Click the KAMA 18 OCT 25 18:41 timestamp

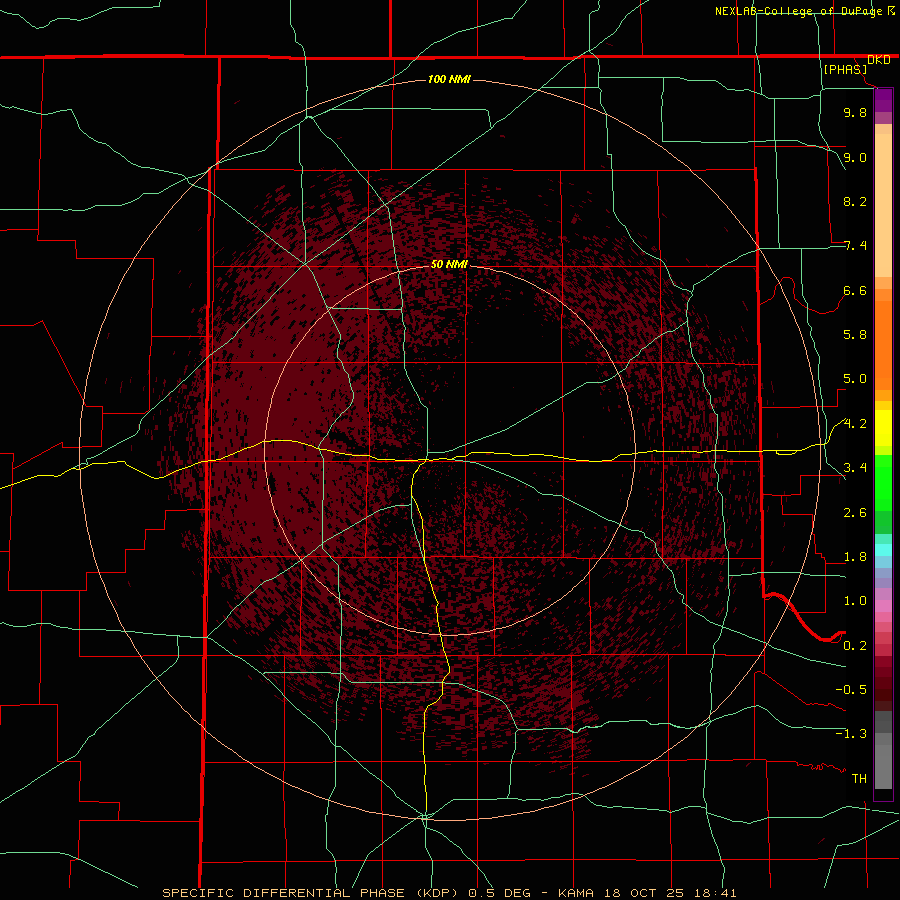click(x=647, y=893)
